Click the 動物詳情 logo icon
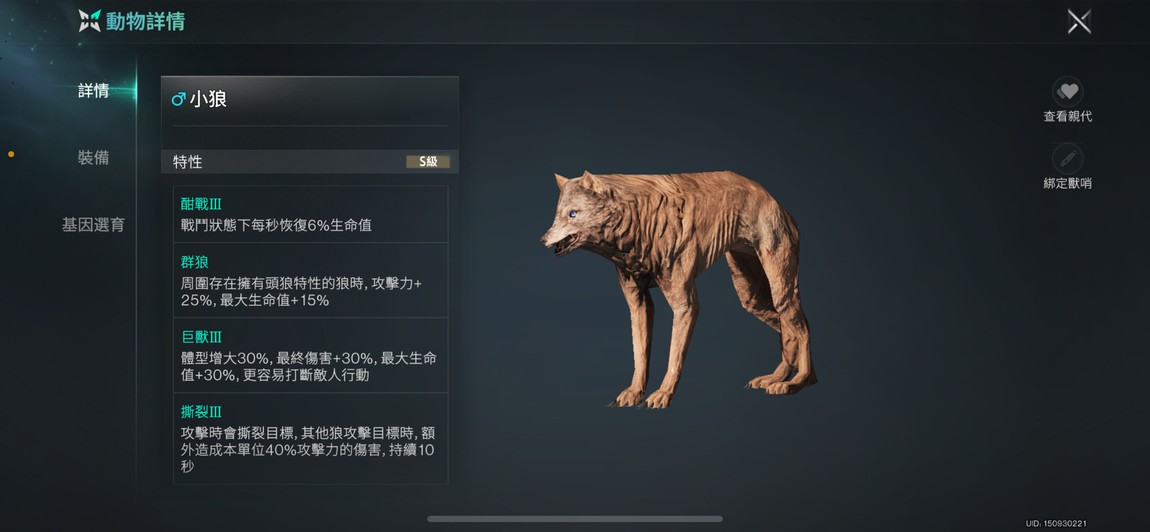The height and width of the screenshot is (532, 1150). click(x=90, y=21)
